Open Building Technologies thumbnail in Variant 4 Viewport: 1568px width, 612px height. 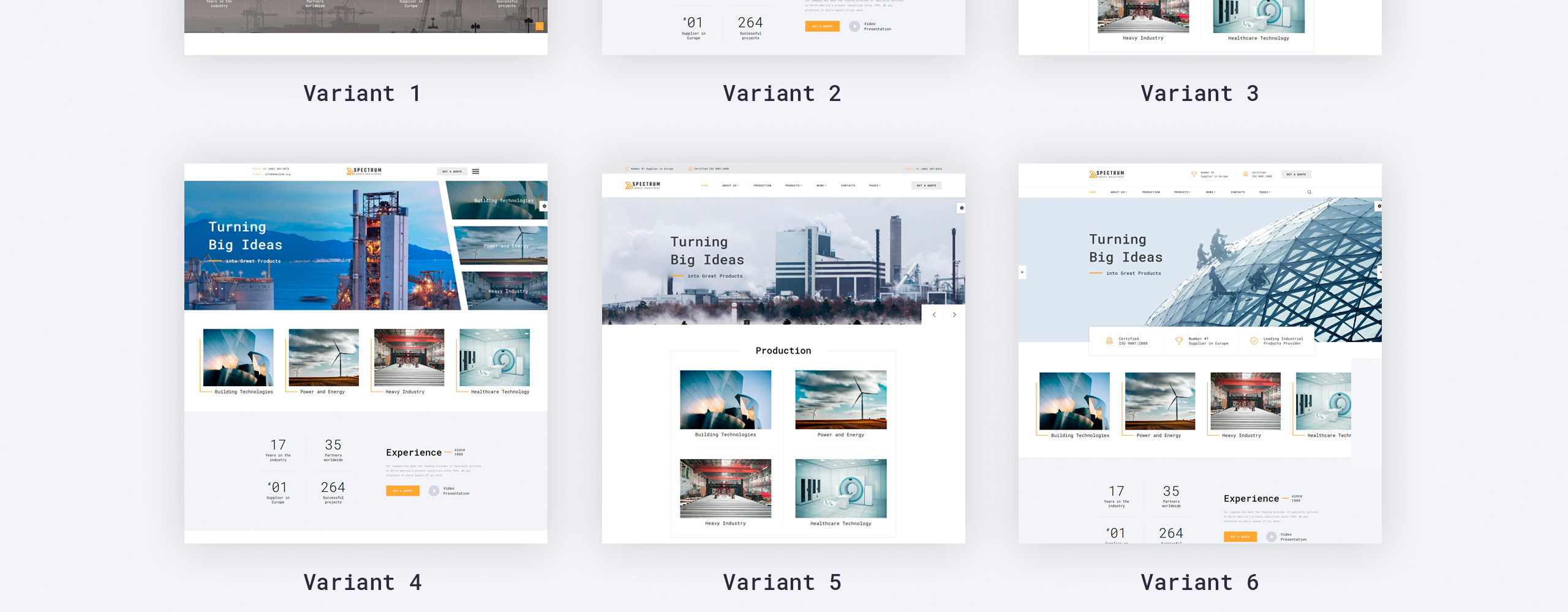point(238,362)
